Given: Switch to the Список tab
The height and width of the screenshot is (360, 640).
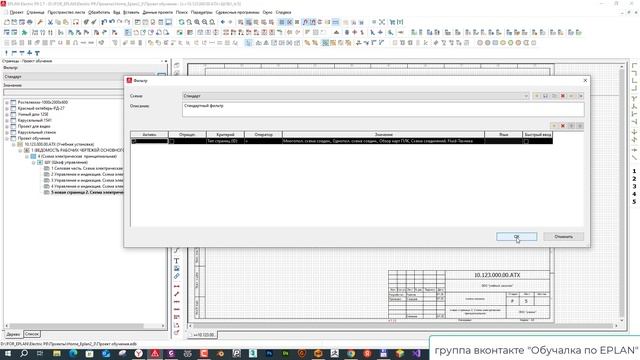Looking at the screenshot, I should tap(32, 334).
